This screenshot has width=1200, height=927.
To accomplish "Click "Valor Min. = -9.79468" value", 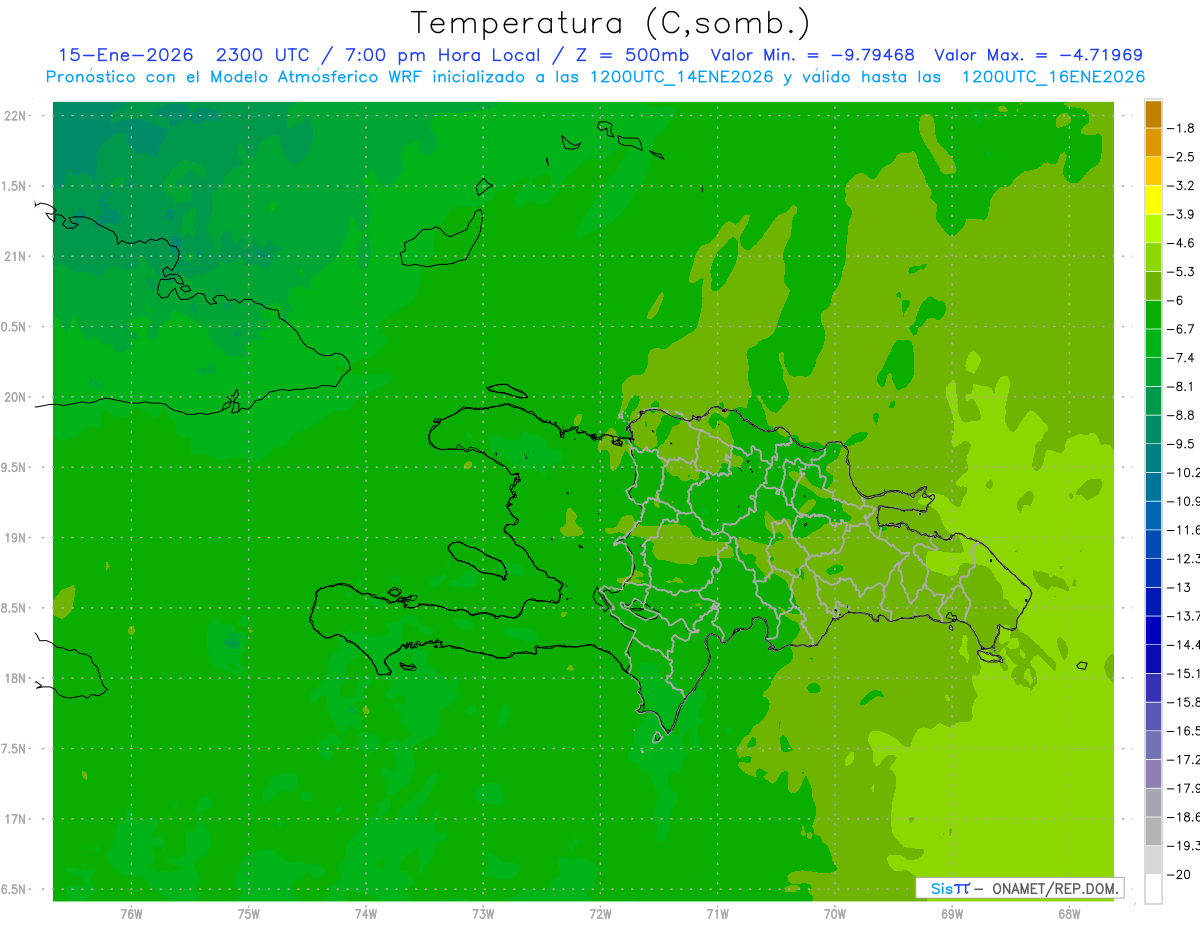I will [812, 55].
